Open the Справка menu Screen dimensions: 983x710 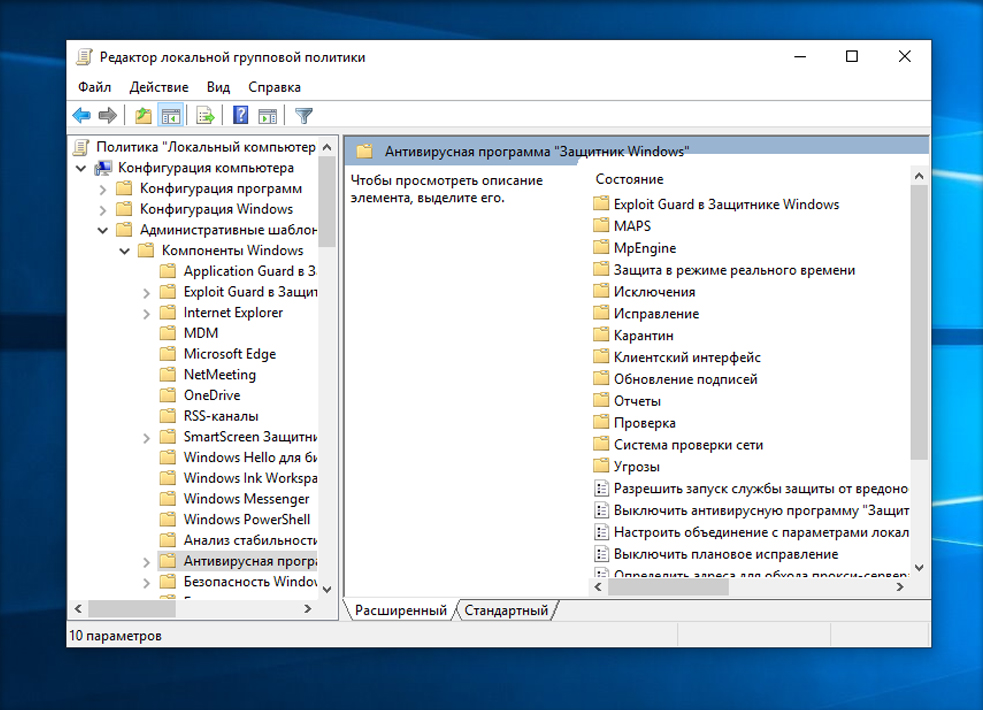pos(274,87)
